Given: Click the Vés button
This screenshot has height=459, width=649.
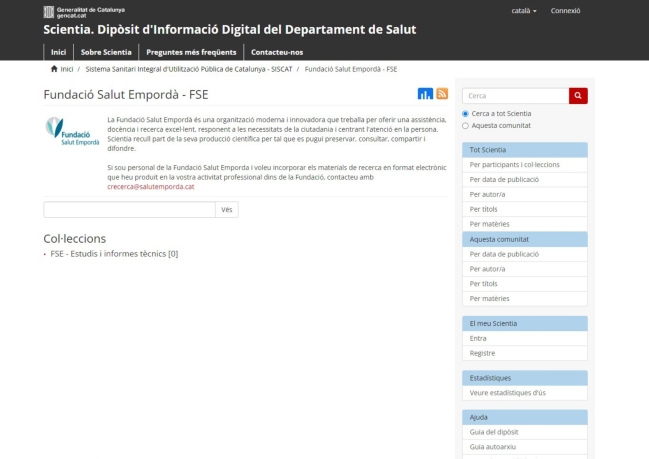Looking at the screenshot, I should coord(227,209).
